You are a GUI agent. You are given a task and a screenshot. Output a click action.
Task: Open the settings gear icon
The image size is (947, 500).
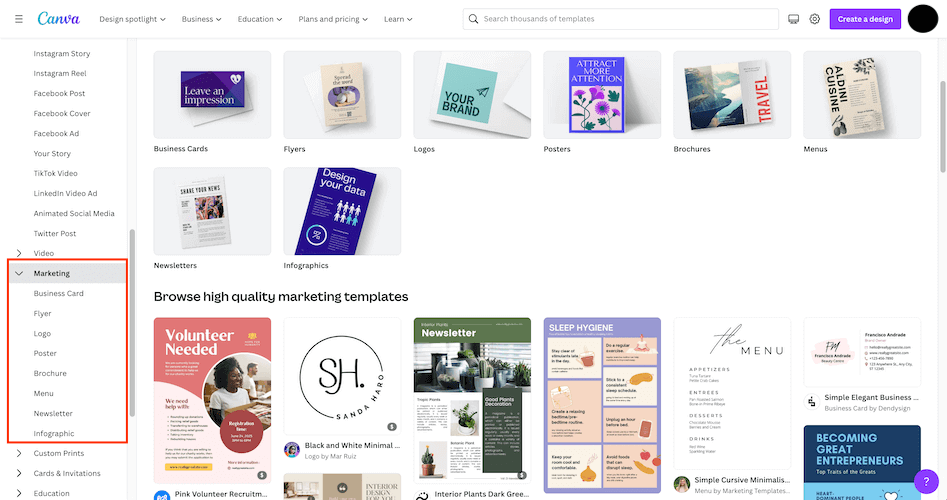815,19
